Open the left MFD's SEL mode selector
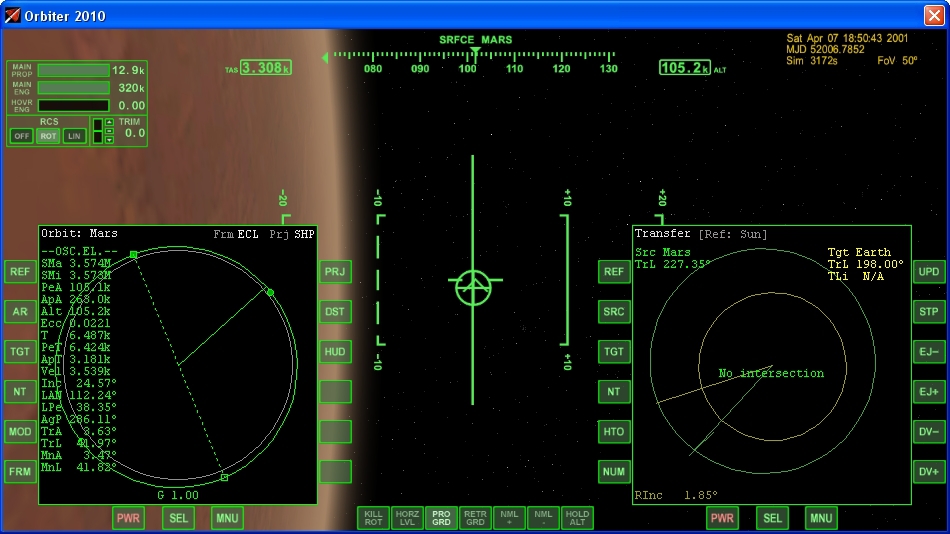 [178, 518]
